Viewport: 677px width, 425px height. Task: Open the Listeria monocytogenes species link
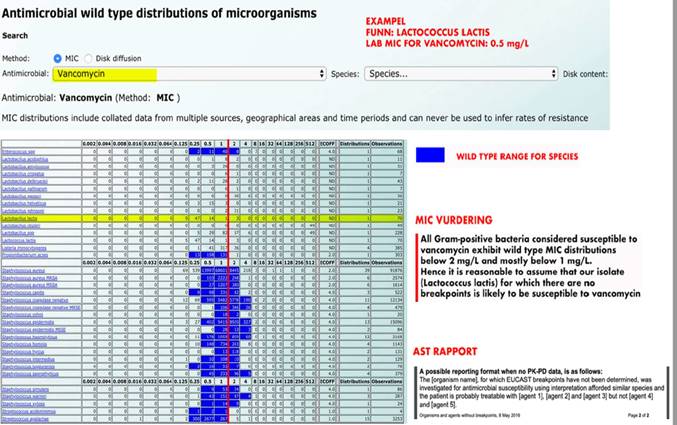click(24, 248)
